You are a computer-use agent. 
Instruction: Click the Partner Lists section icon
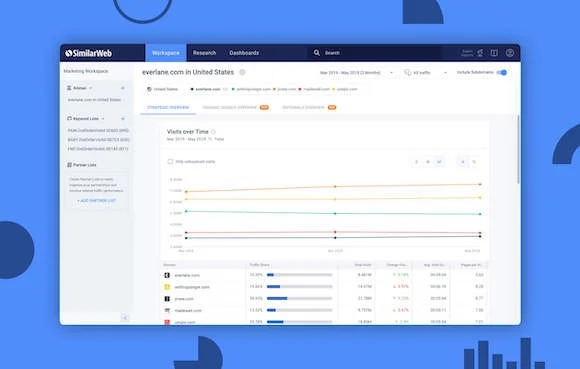[x=69, y=165]
